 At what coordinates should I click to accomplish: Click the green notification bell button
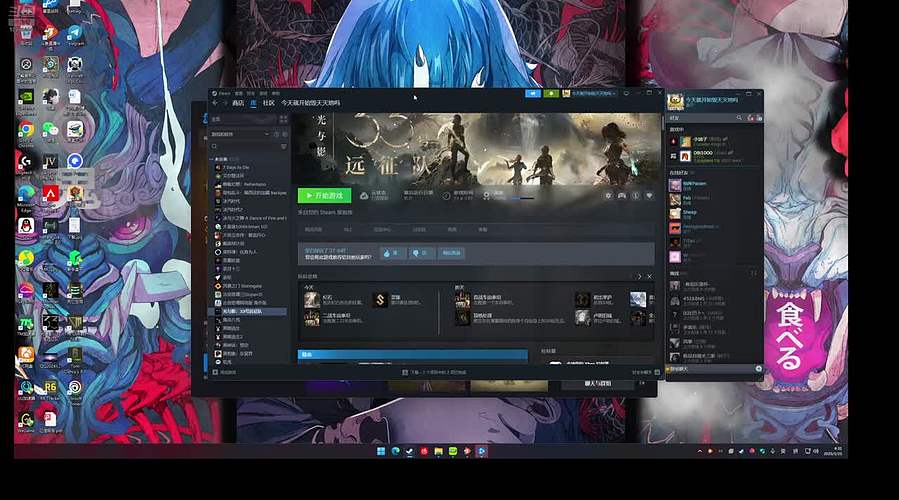pyautogui.click(x=551, y=93)
